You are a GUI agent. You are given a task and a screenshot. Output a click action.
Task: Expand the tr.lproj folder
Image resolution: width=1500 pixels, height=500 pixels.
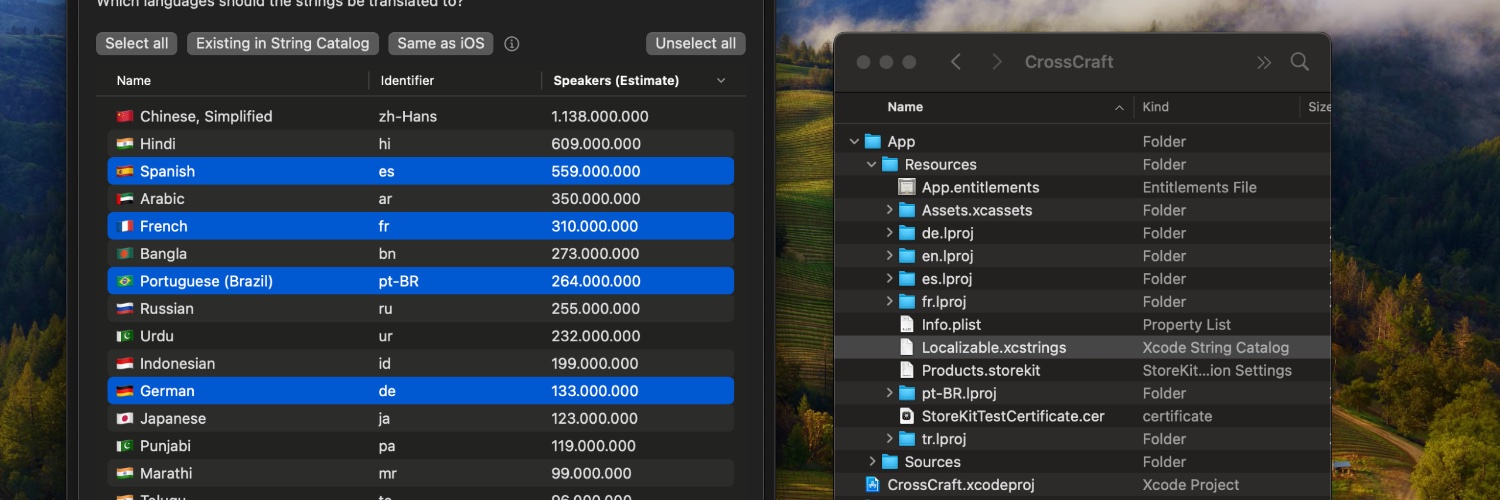[x=889, y=439]
